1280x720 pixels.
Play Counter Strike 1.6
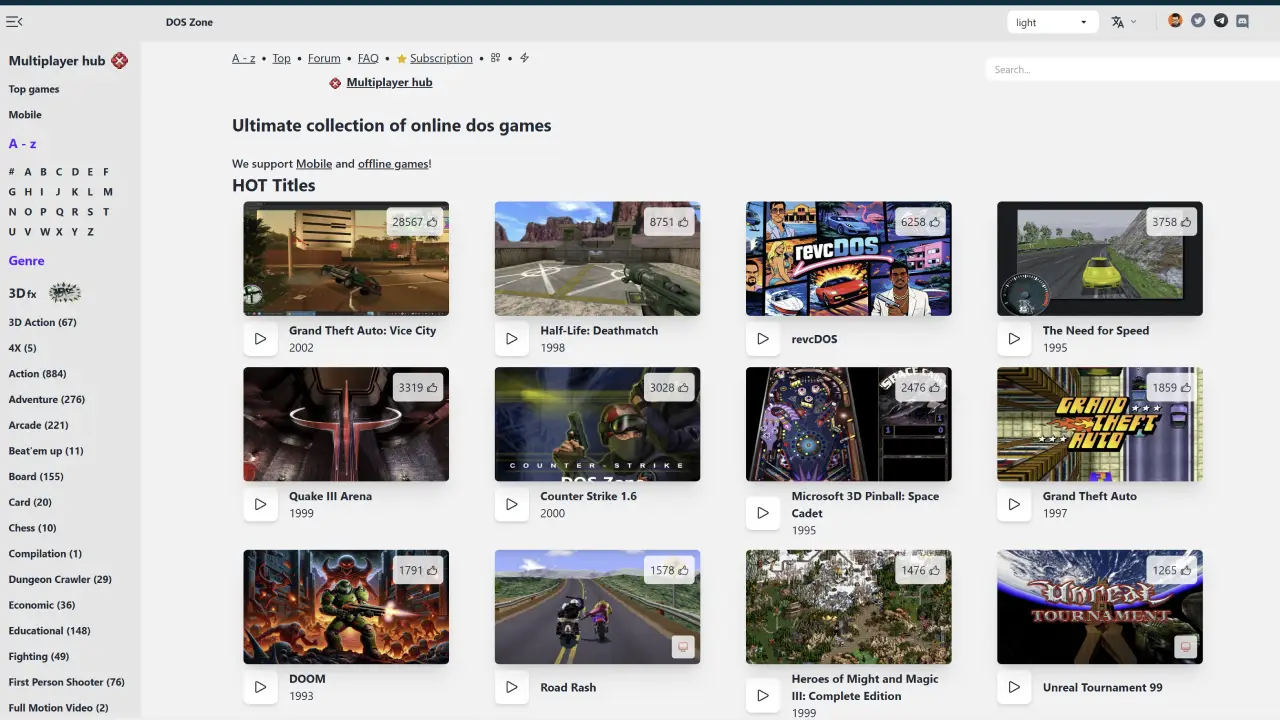pos(511,504)
